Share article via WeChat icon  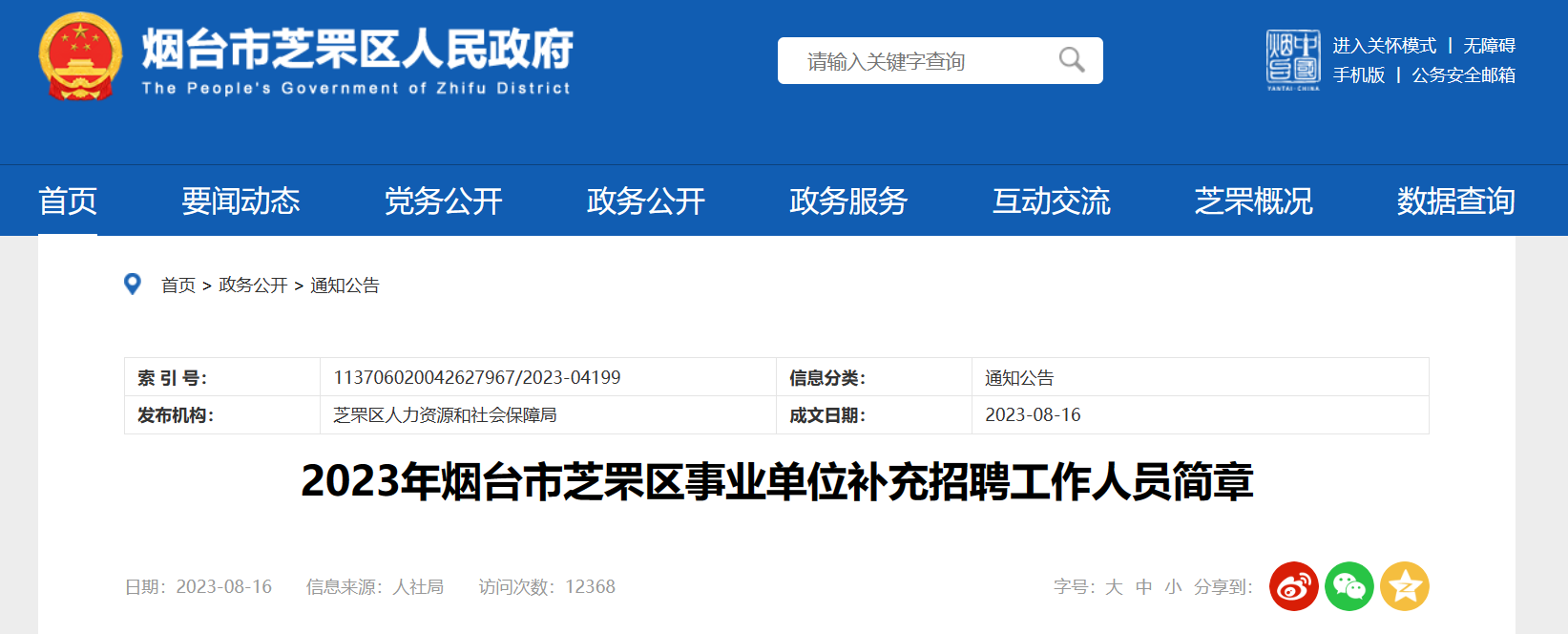click(x=1348, y=586)
